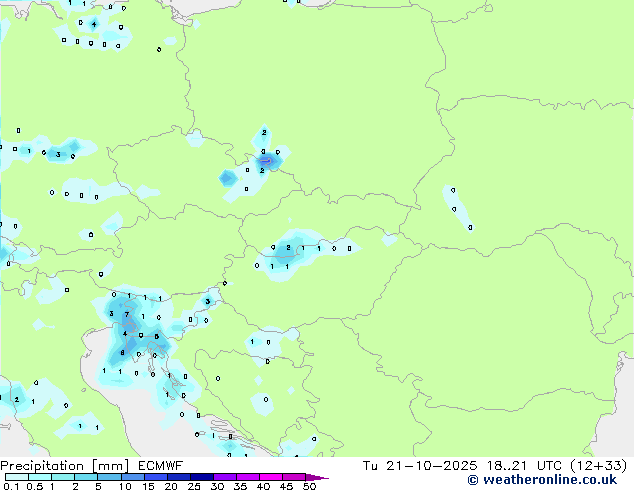Select legend swatch between 0.1 and 0.5

click(x=17, y=477)
